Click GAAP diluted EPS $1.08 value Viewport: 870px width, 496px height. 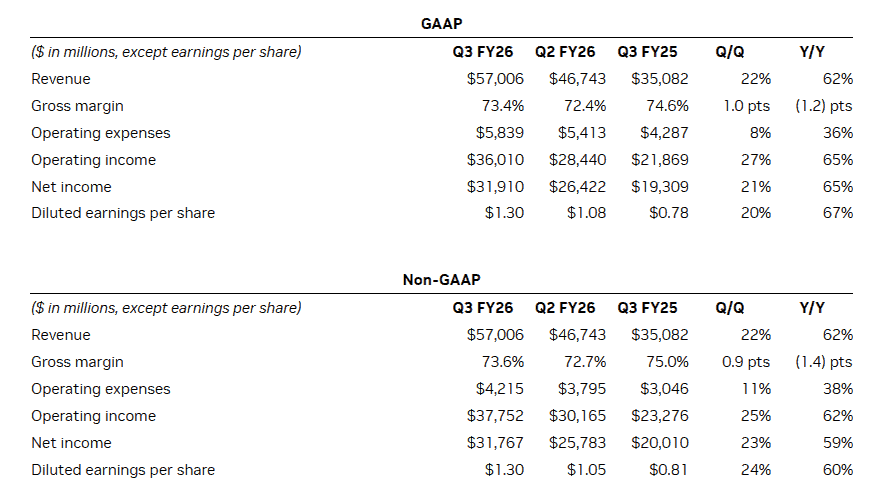click(586, 213)
